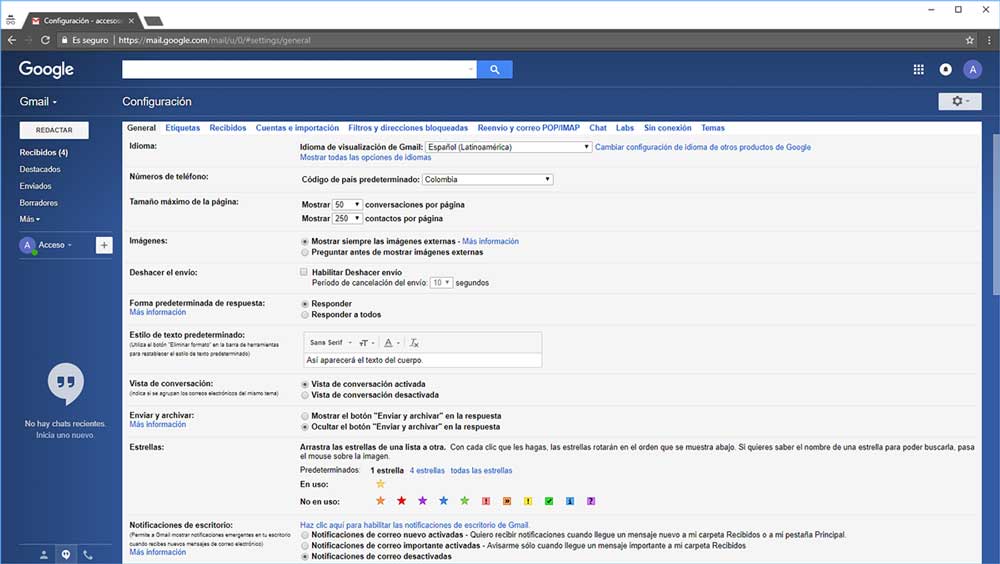Open Chrome three-dot menu

point(989,40)
